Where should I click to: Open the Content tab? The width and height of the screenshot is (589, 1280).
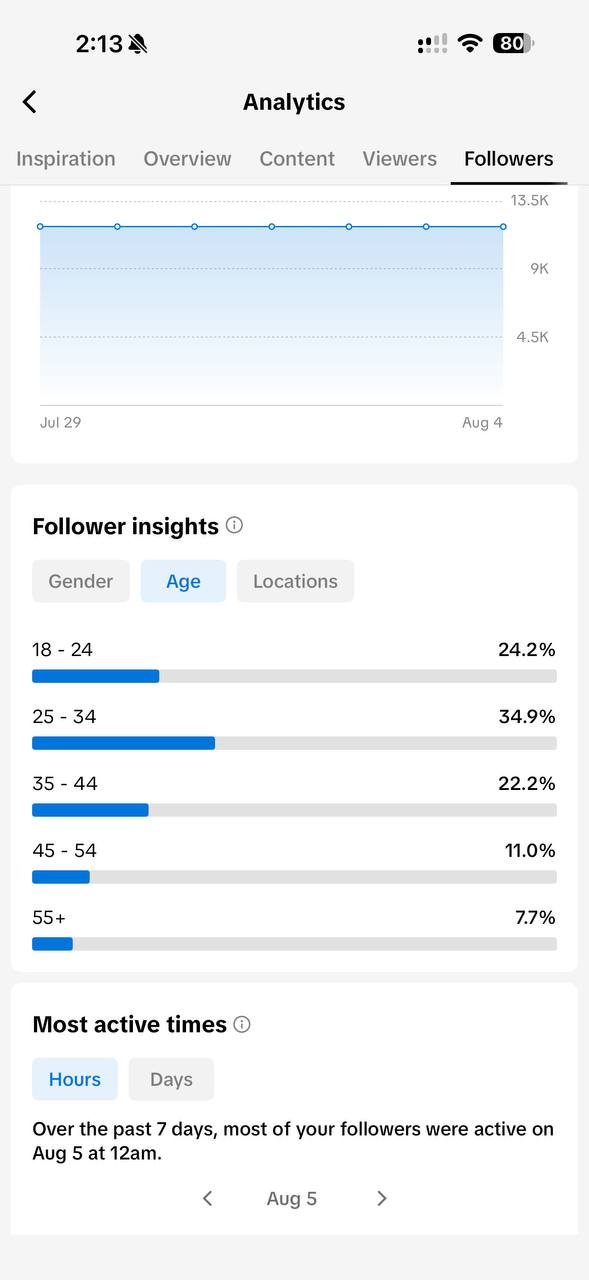297,159
